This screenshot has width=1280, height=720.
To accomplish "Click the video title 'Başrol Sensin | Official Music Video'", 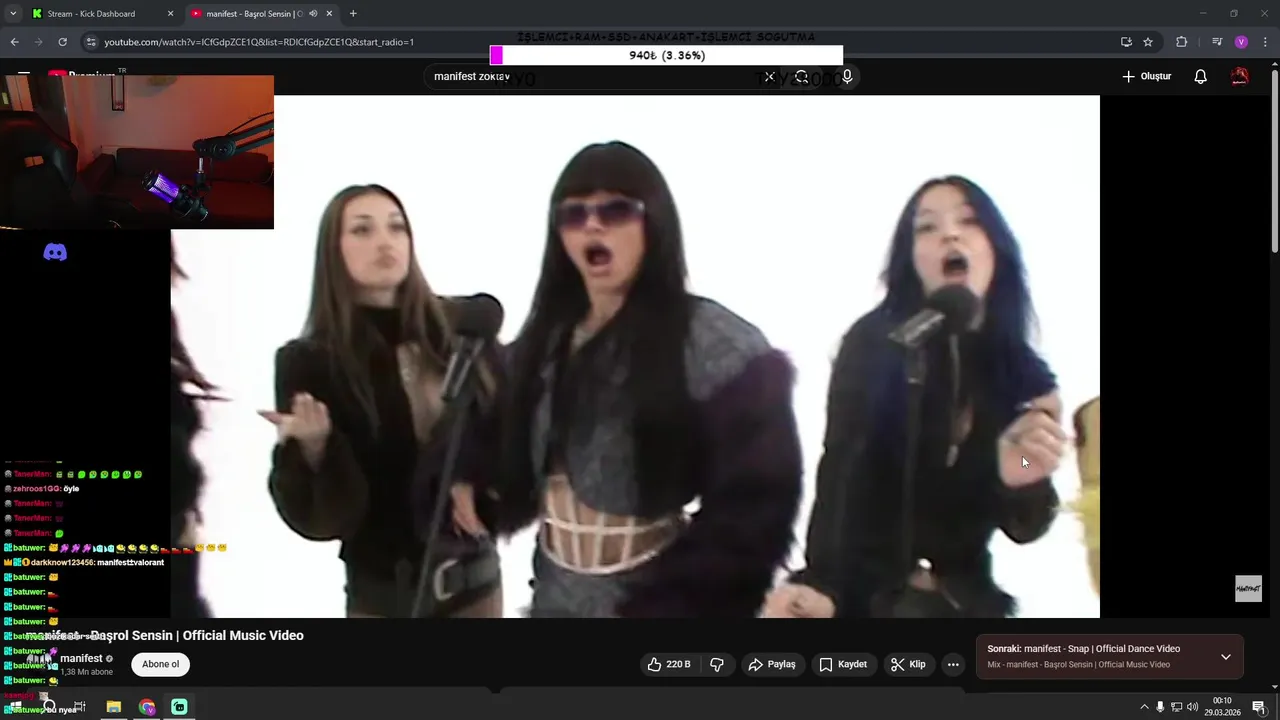I will coord(197,635).
